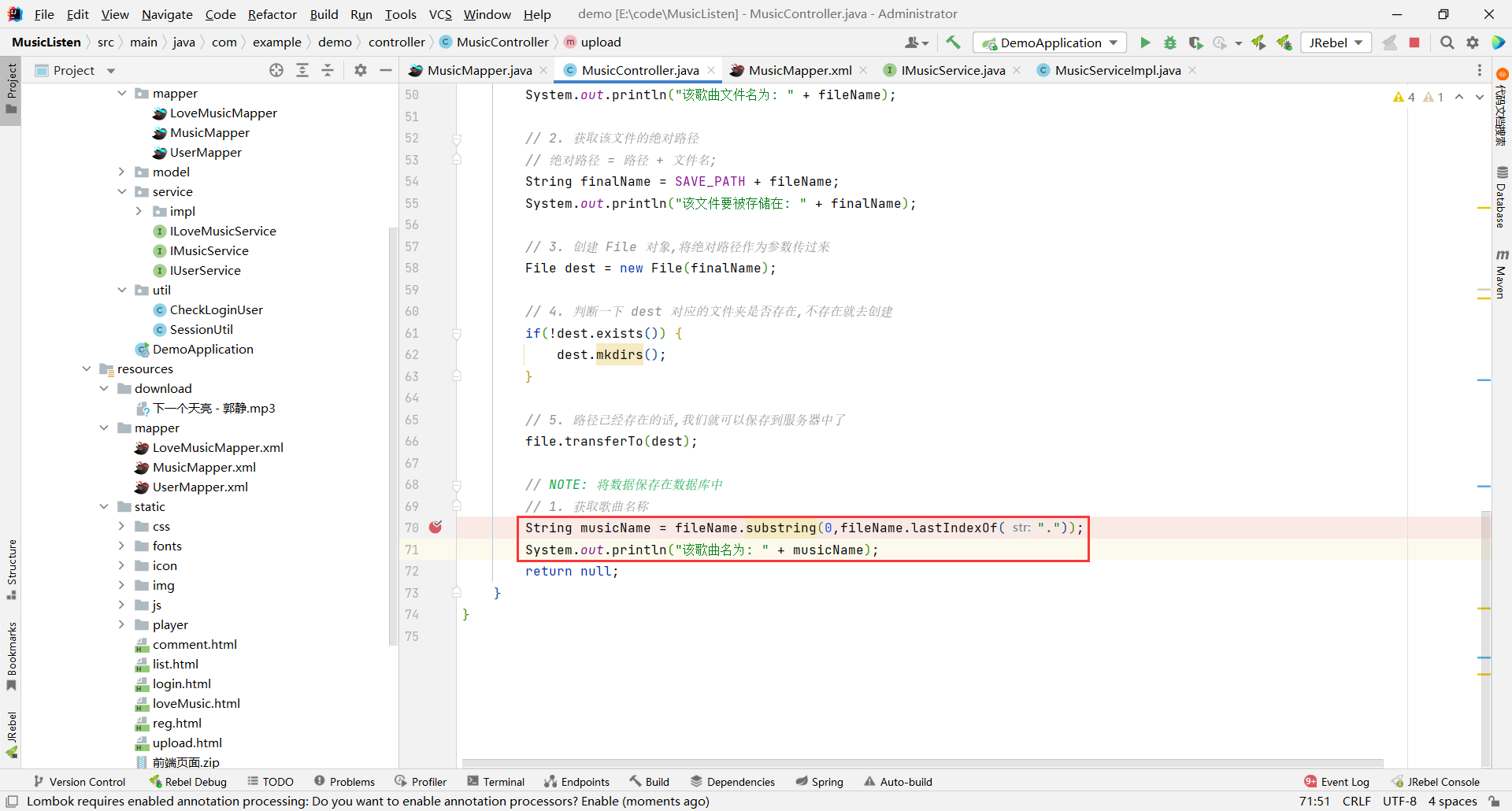Image resolution: width=1512 pixels, height=811 pixels.
Task: Switch to MusicMapper.xml tab
Action: (799, 70)
